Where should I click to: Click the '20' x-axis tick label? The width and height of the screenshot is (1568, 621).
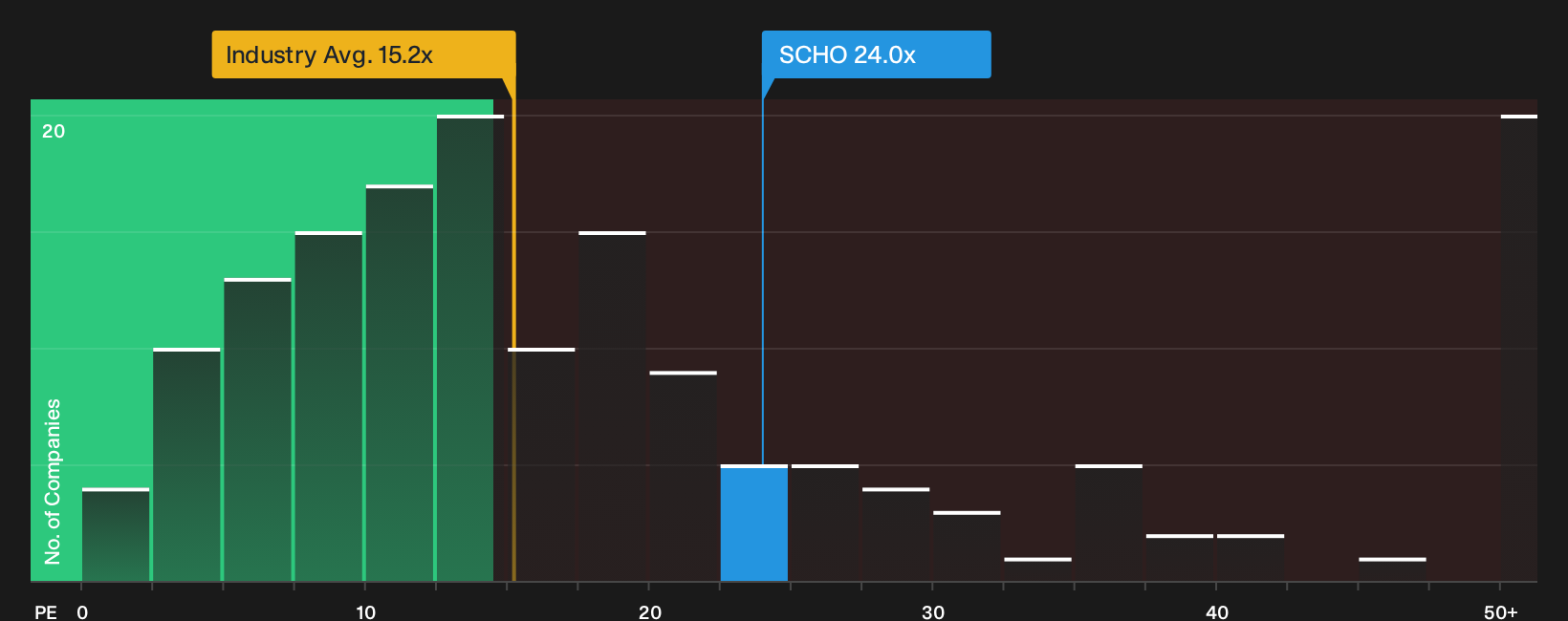(x=649, y=611)
